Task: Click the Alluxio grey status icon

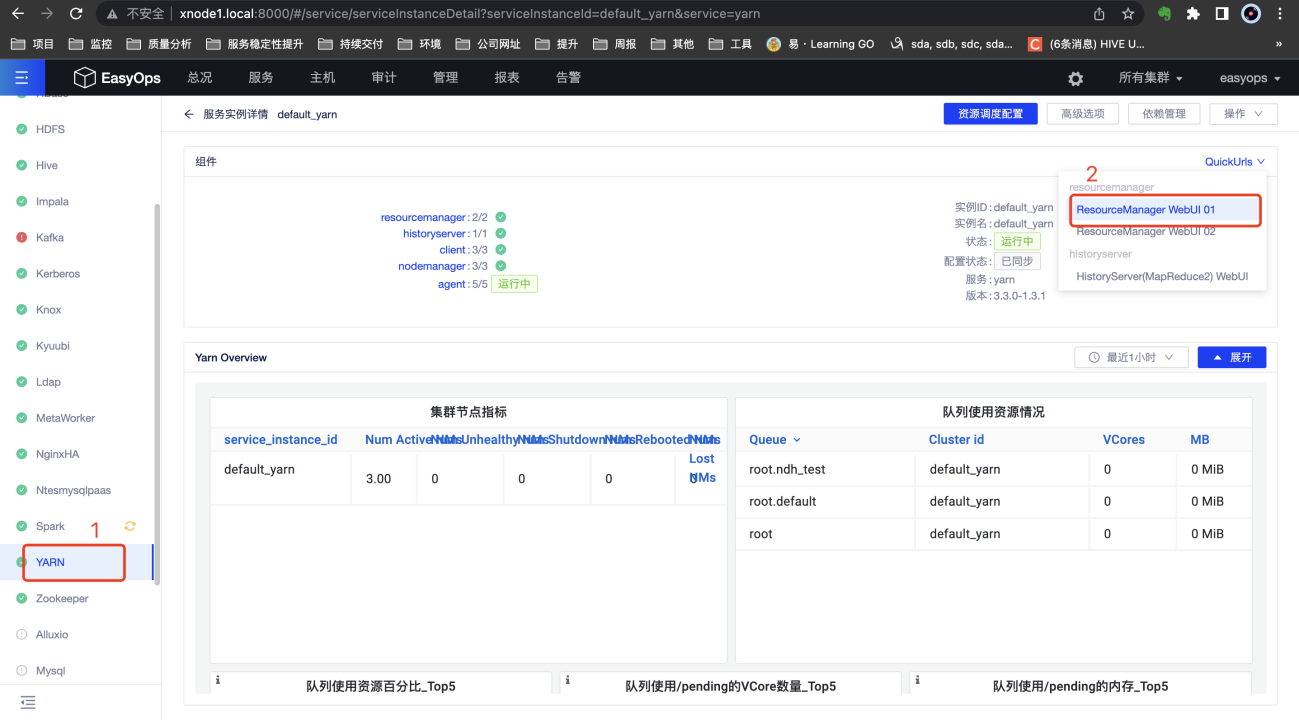Action: point(22,635)
